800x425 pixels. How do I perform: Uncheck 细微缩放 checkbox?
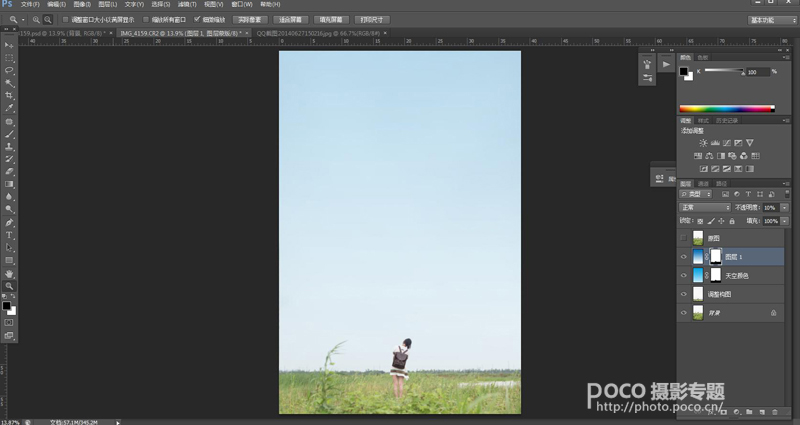point(197,20)
